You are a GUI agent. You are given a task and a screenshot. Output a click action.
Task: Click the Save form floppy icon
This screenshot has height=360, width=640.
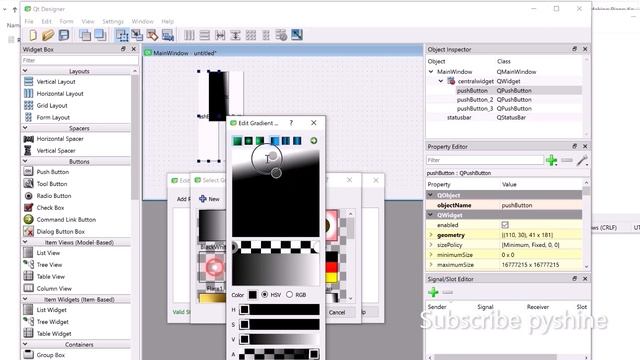[x=64, y=36]
